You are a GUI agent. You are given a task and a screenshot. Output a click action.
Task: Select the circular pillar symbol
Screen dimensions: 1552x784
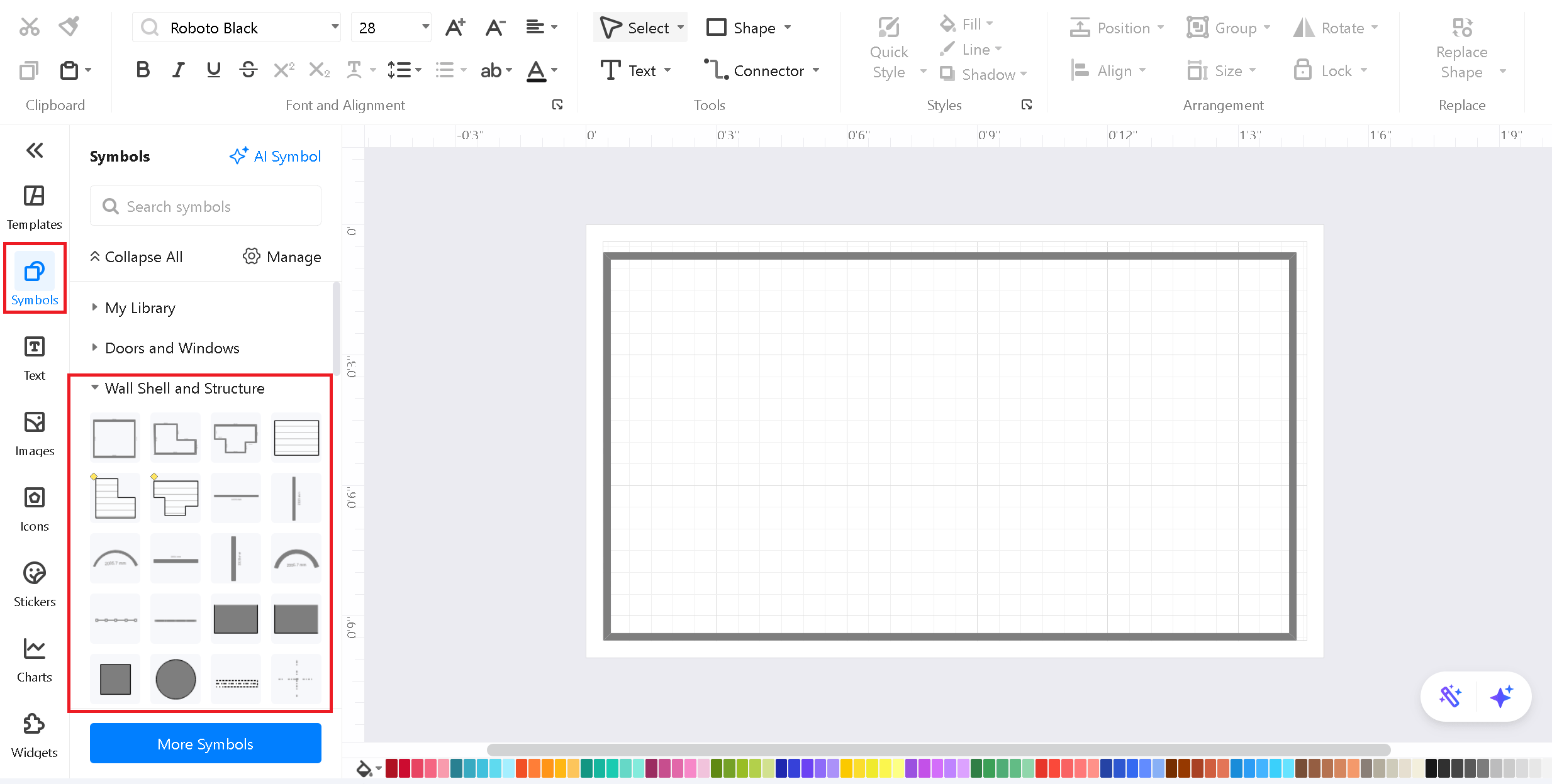click(x=176, y=679)
